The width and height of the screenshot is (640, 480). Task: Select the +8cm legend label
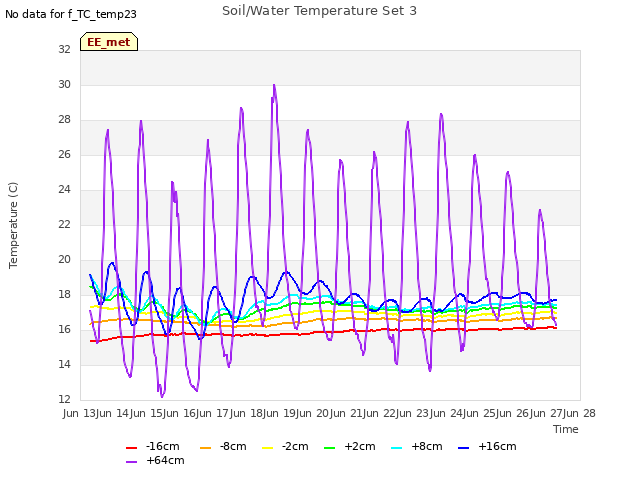pos(427,447)
